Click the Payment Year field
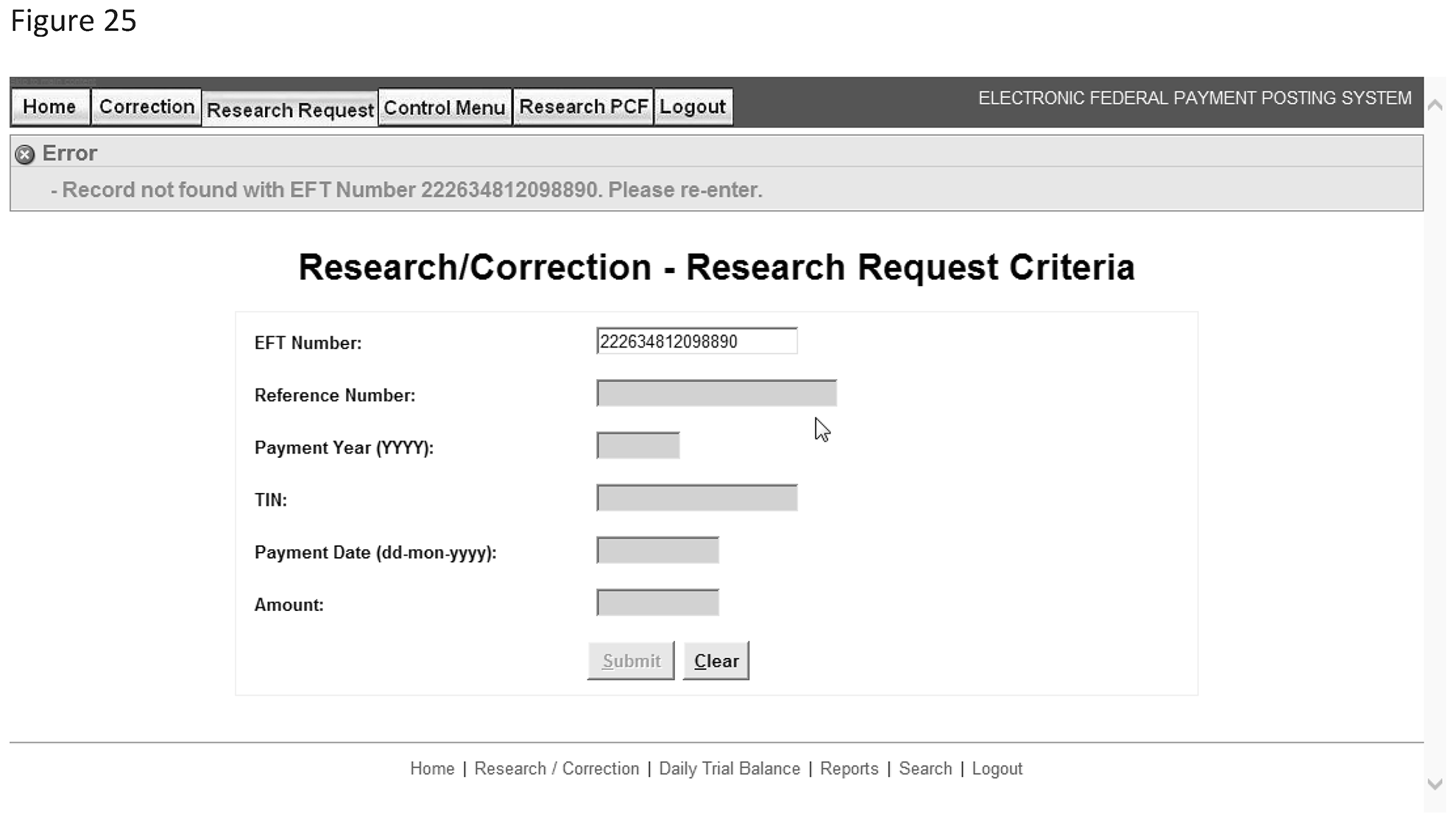The width and height of the screenshot is (1456, 814). point(638,446)
